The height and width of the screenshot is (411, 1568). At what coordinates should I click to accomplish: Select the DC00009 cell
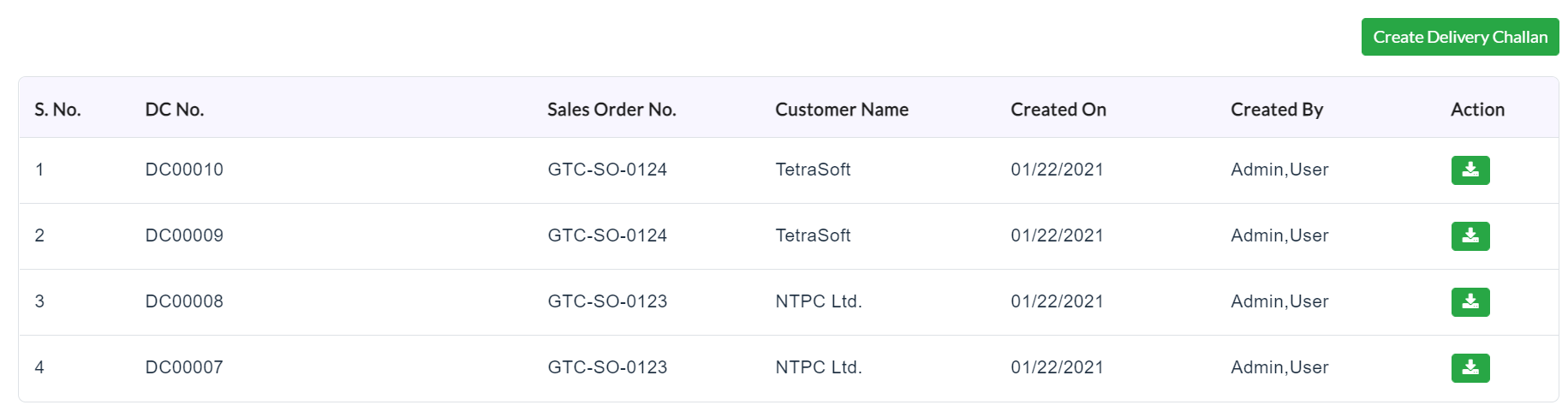coord(184,235)
